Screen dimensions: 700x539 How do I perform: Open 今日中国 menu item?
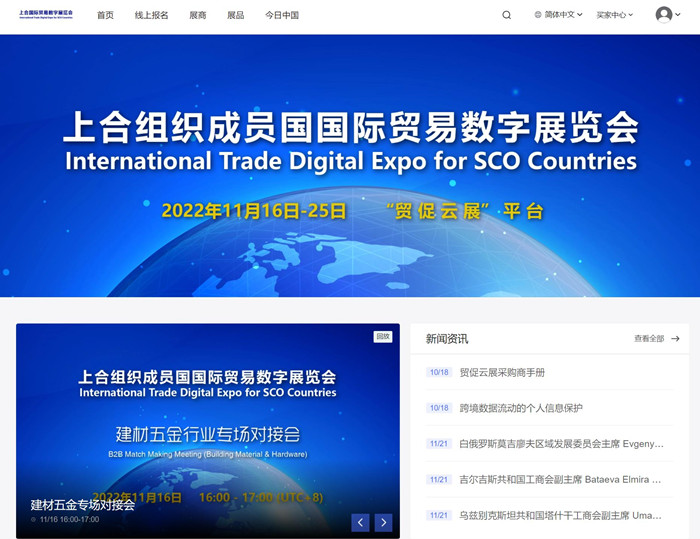click(282, 15)
